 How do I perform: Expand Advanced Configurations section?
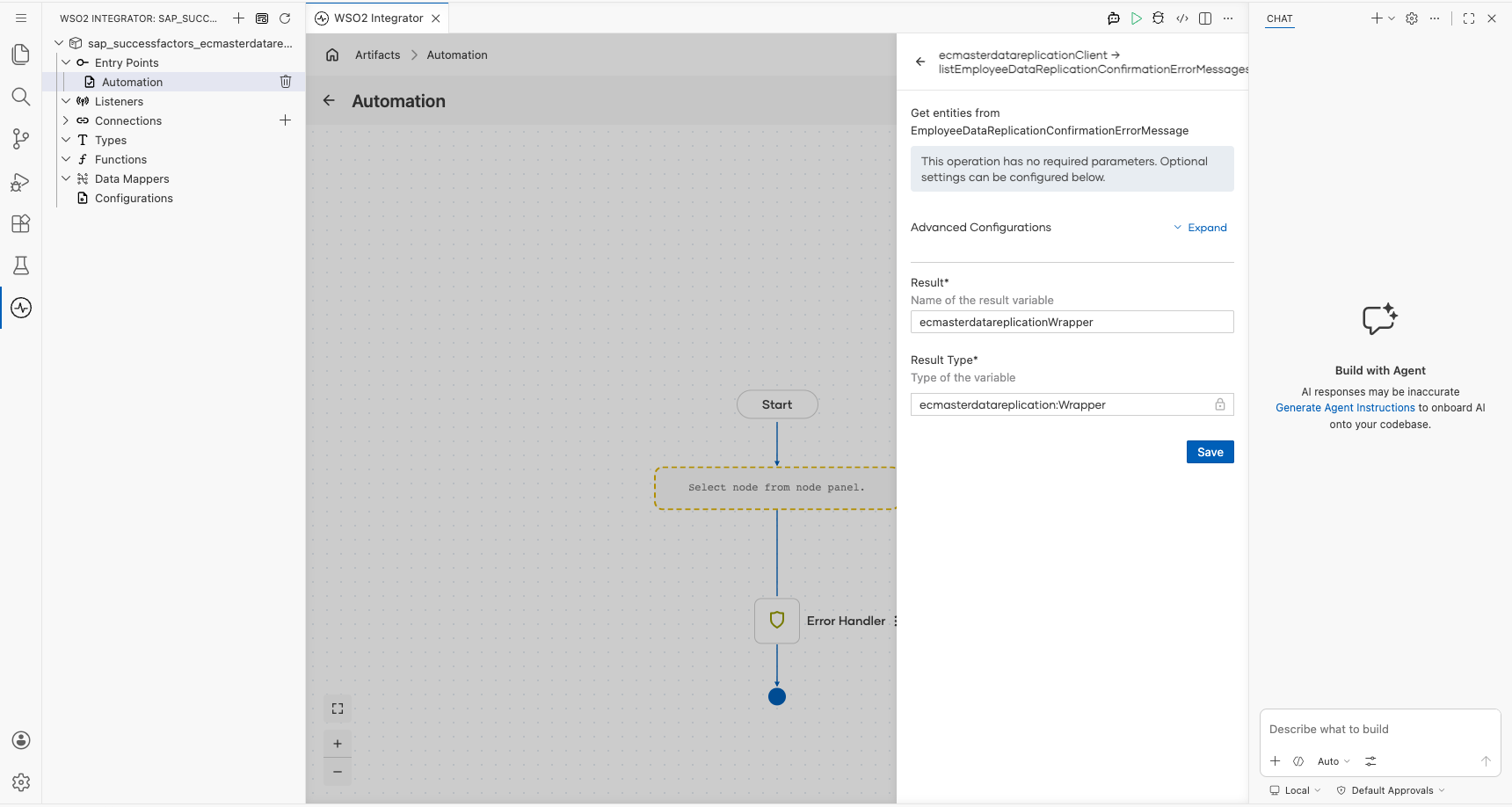[1200, 228]
